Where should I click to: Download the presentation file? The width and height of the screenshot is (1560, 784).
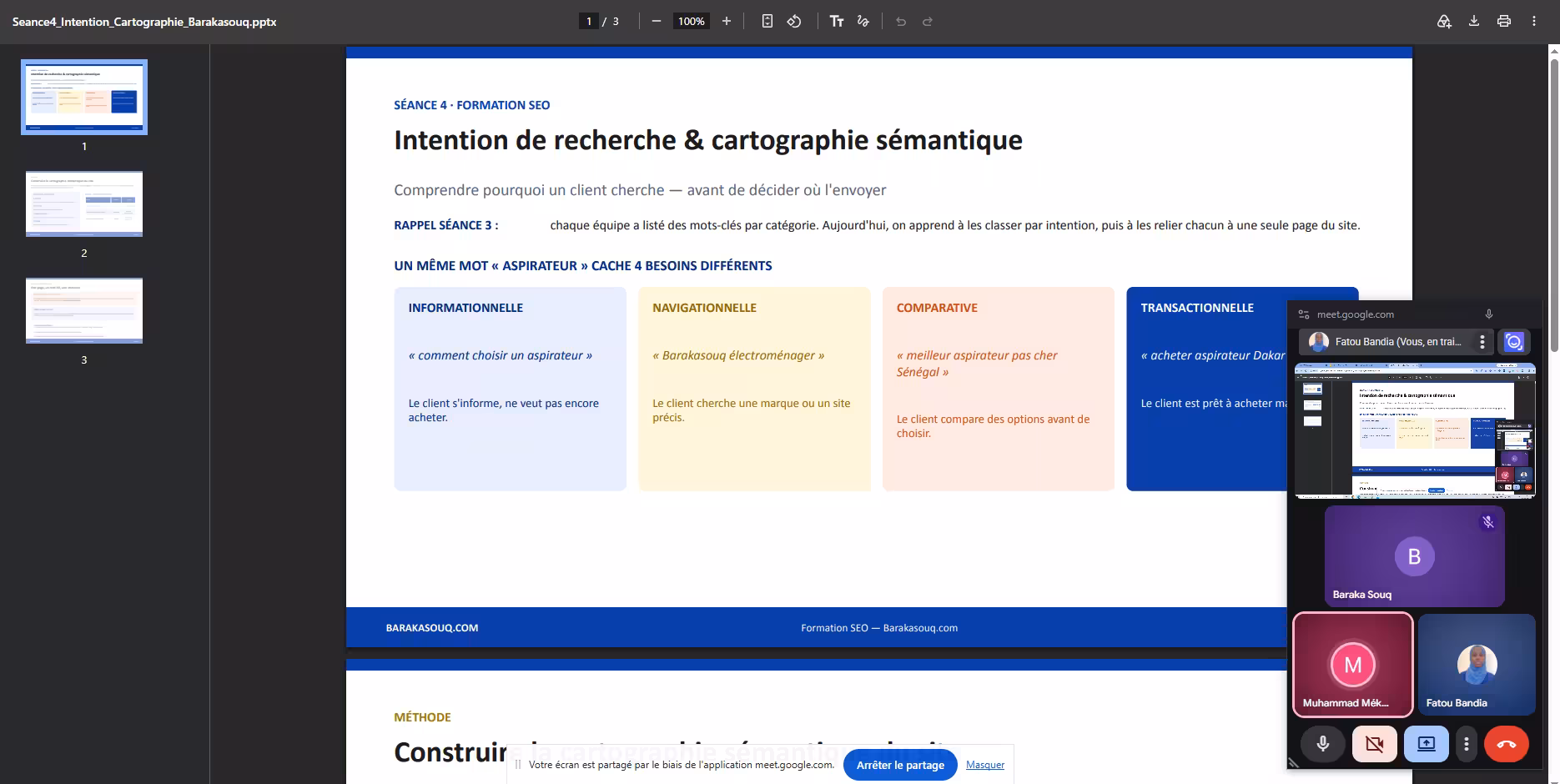1474,22
